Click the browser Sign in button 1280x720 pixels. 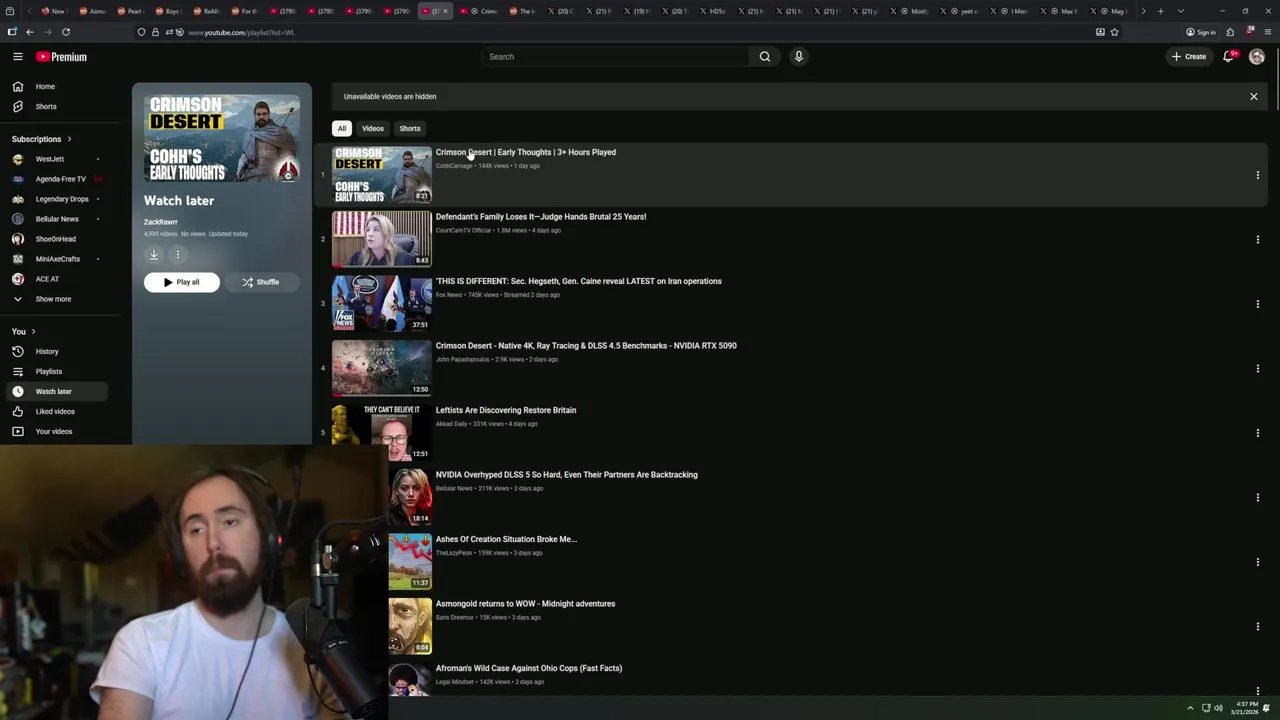(1201, 32)
